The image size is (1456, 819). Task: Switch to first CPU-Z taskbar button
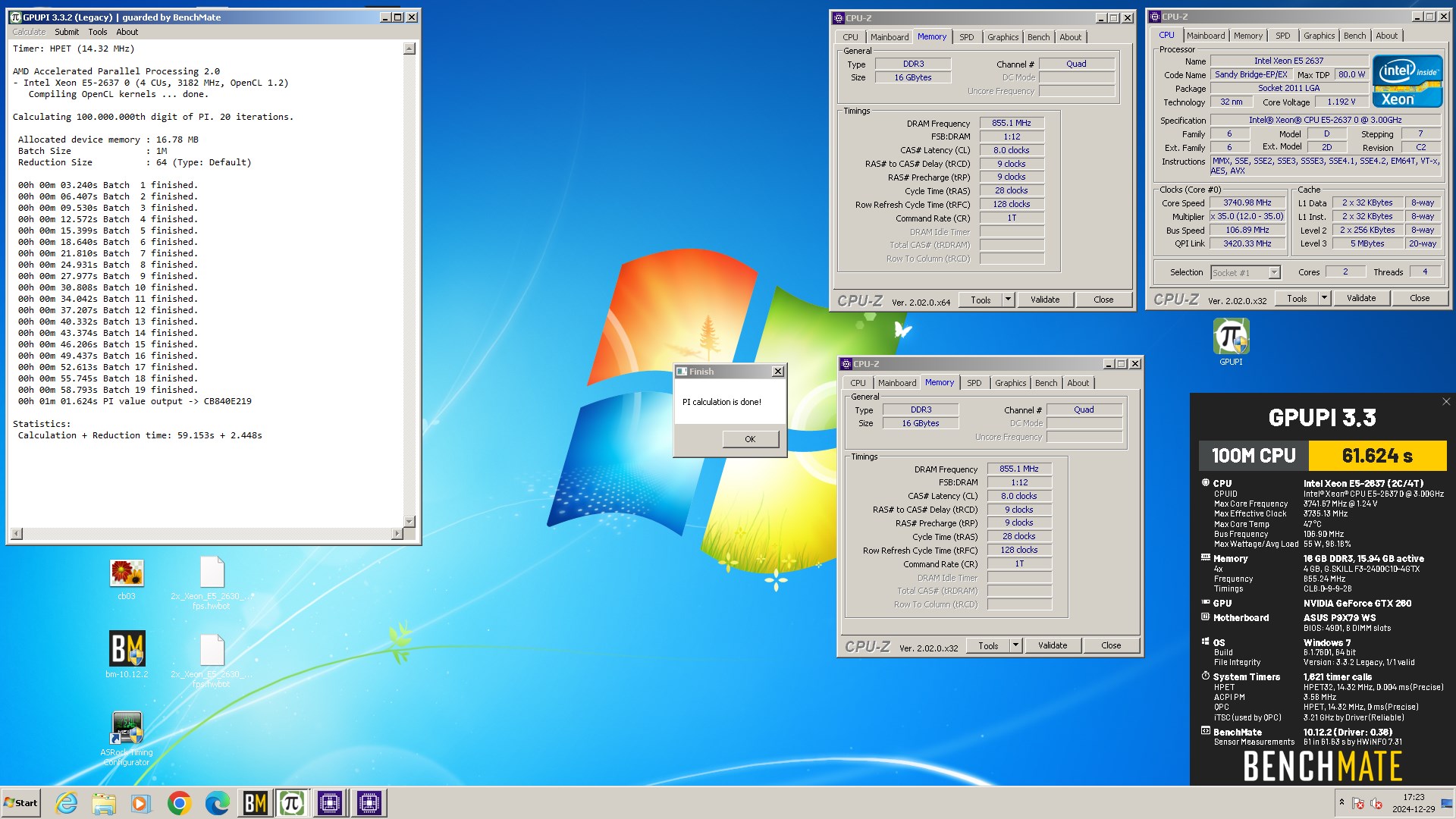tap(330, 803)
